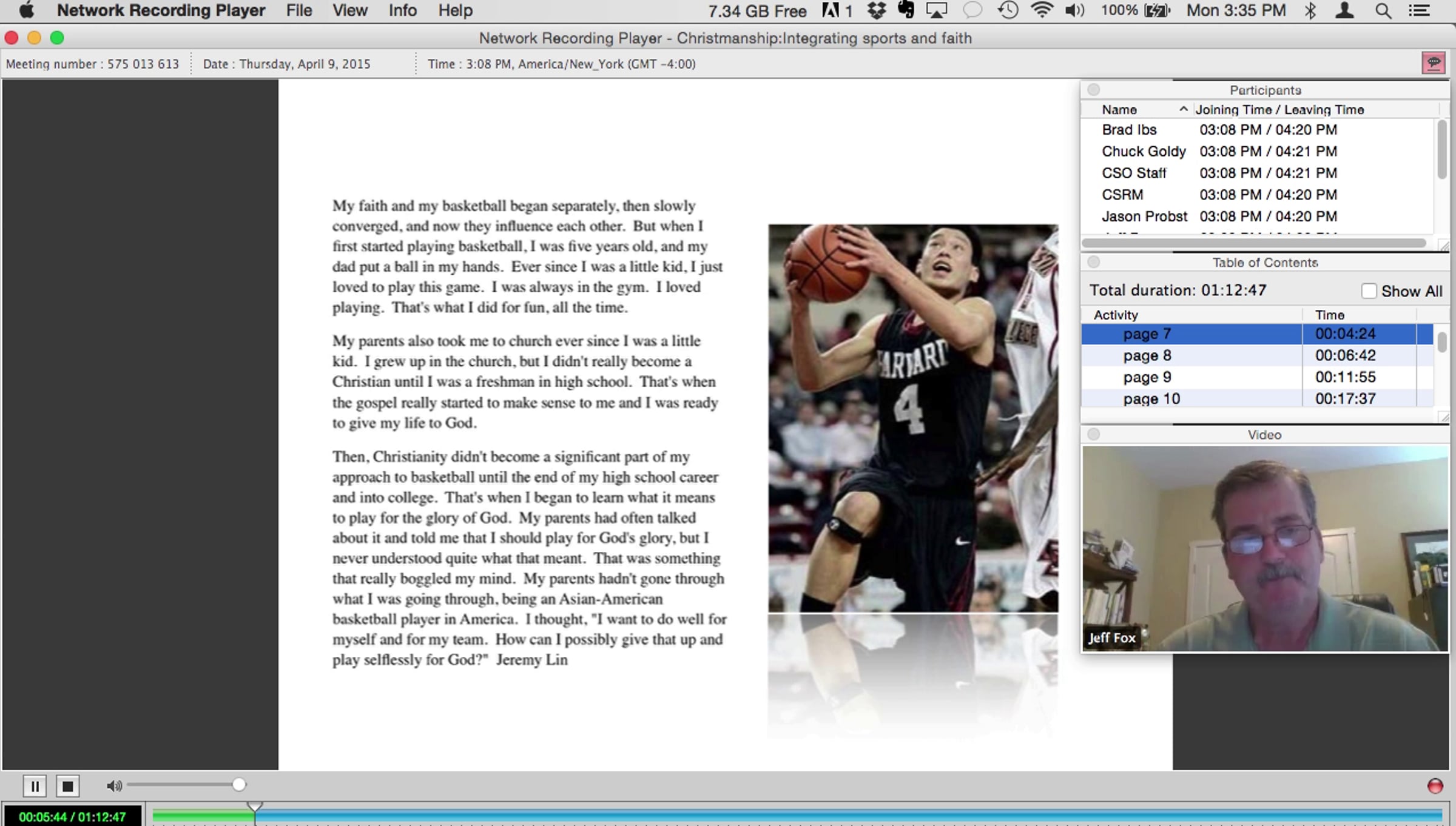Click the volume slider knob
The width and height of the screenshot is (1456, 826).
239,785
